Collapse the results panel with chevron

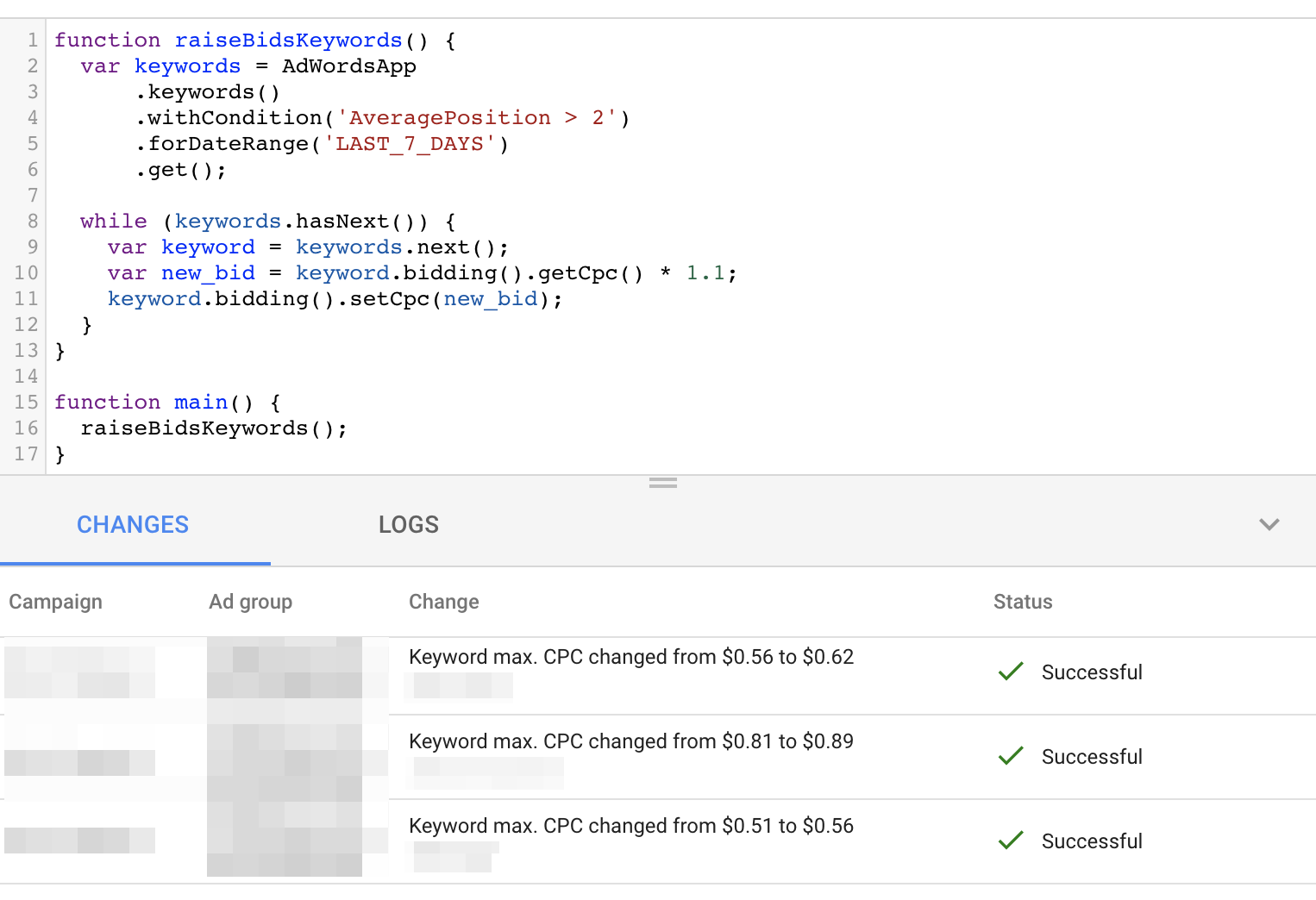pos(1269,524)
